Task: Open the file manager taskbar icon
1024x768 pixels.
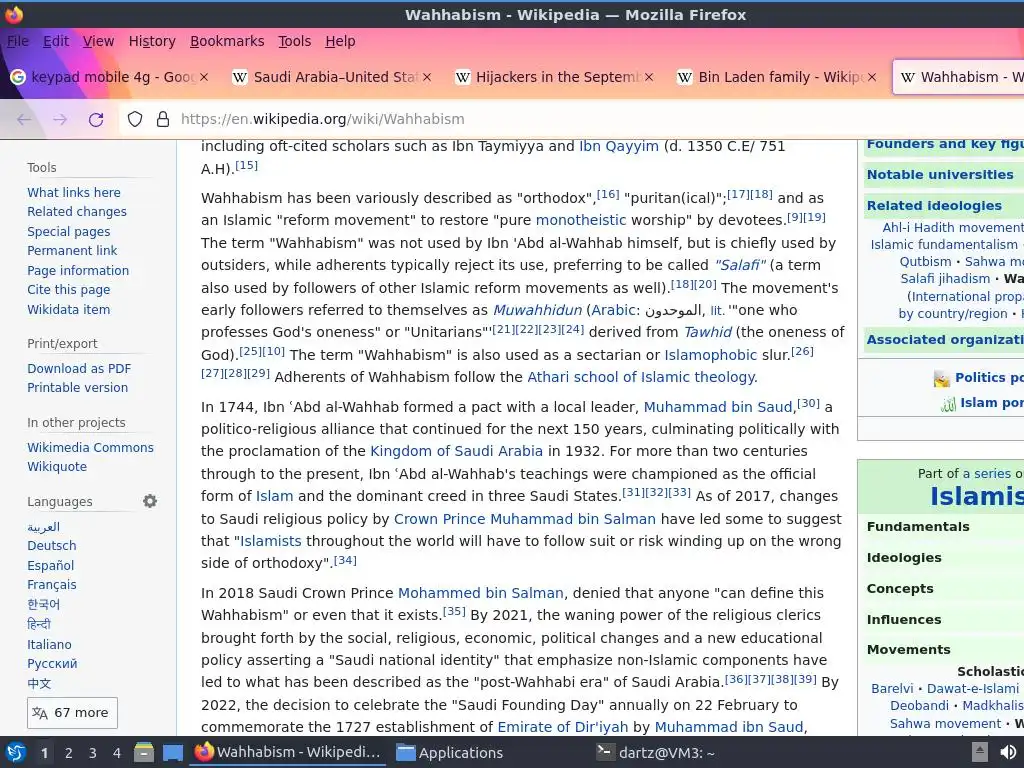Action: pos(144,752)
